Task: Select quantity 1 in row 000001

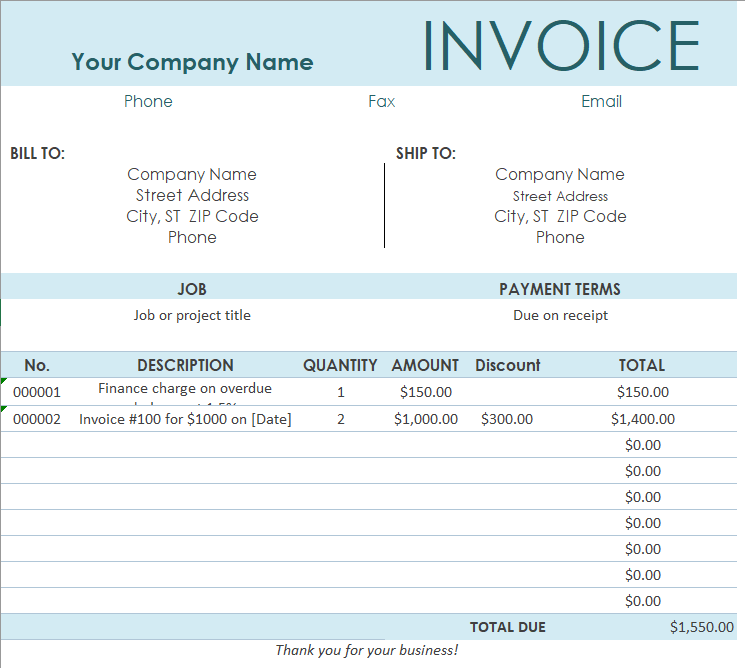Action: tap(341, 392)
